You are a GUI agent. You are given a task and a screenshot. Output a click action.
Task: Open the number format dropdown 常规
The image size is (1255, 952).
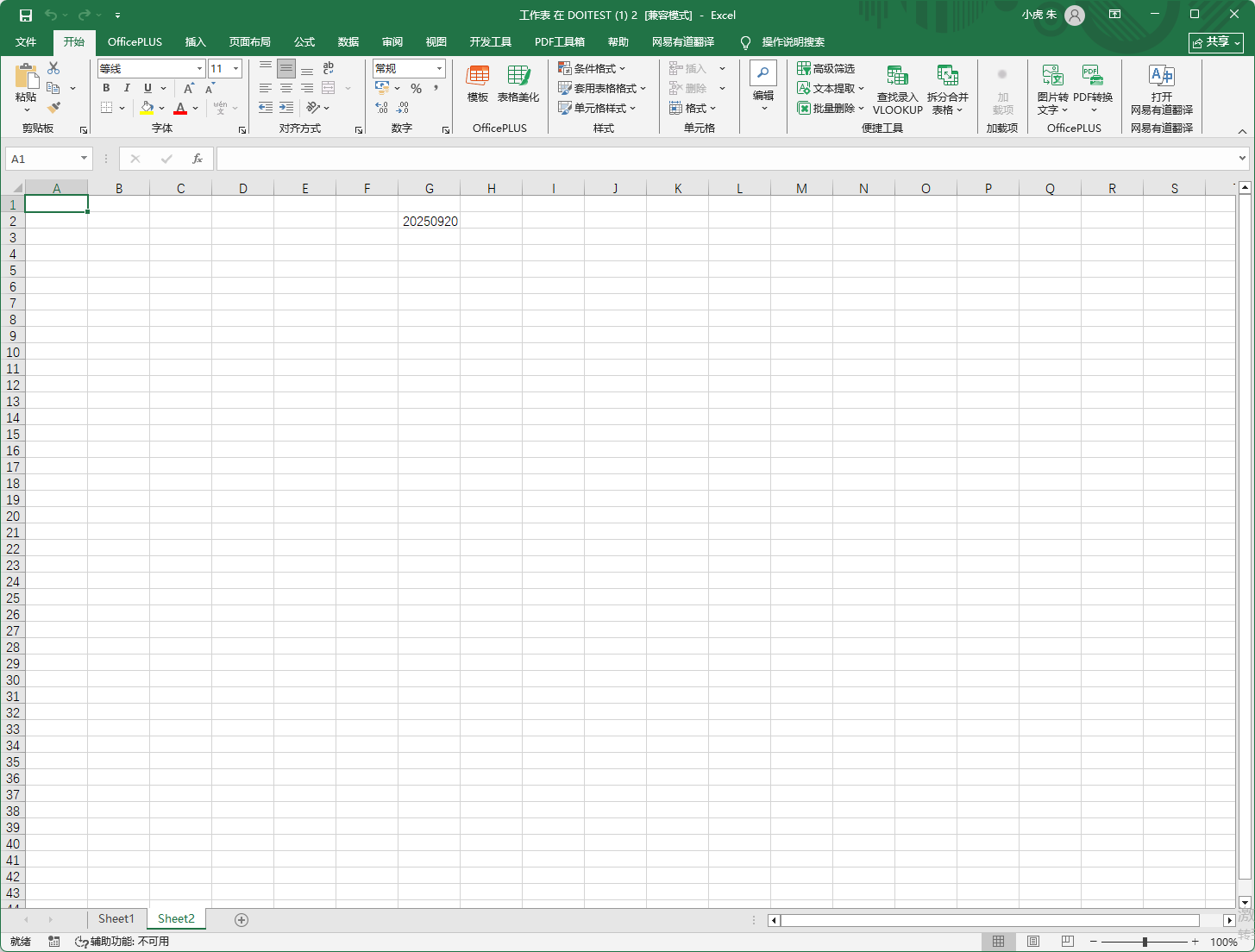[439, 68]
